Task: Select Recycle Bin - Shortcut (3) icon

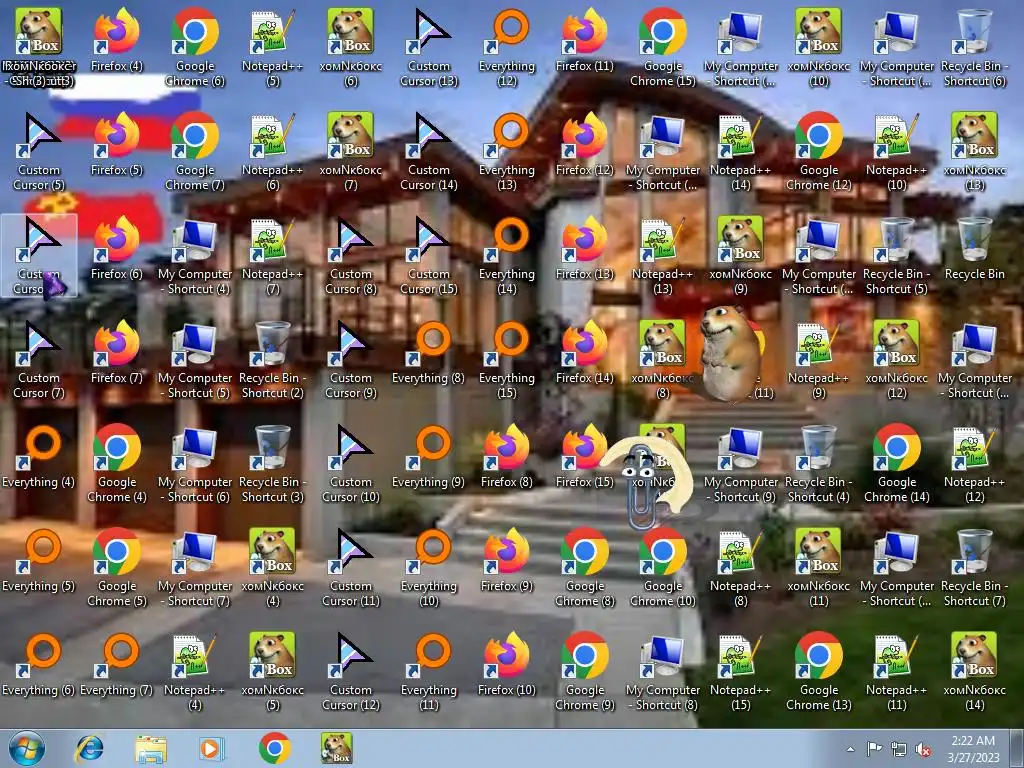Action: point(272,462)
